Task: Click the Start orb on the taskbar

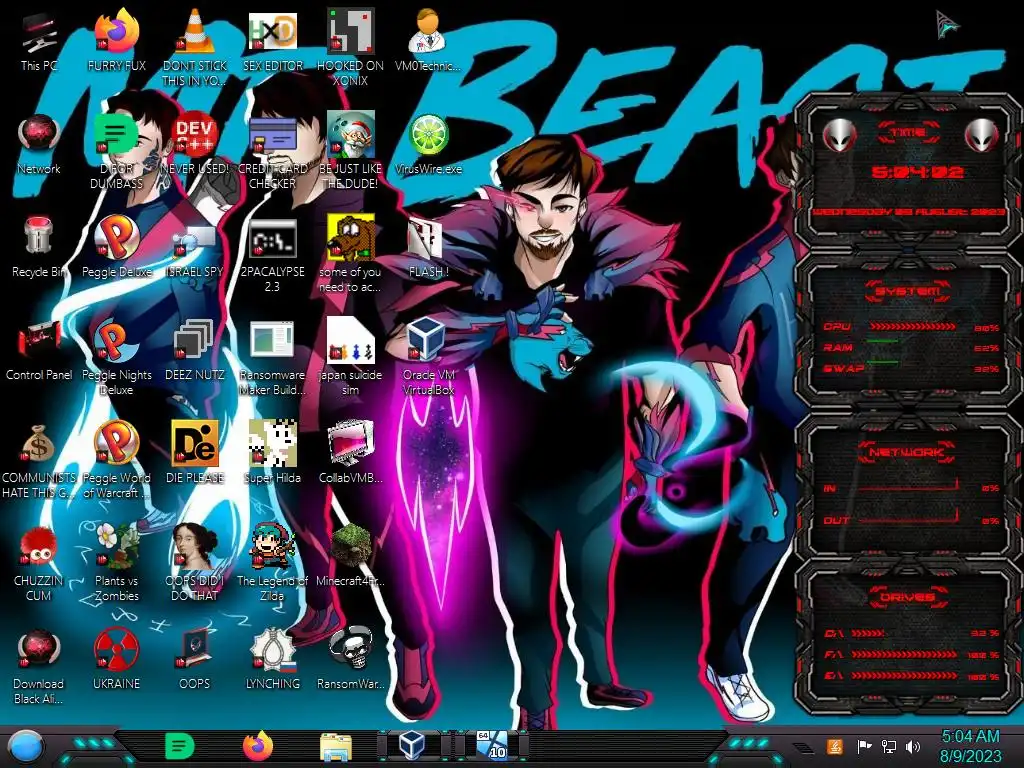Action: coord(26,746)
